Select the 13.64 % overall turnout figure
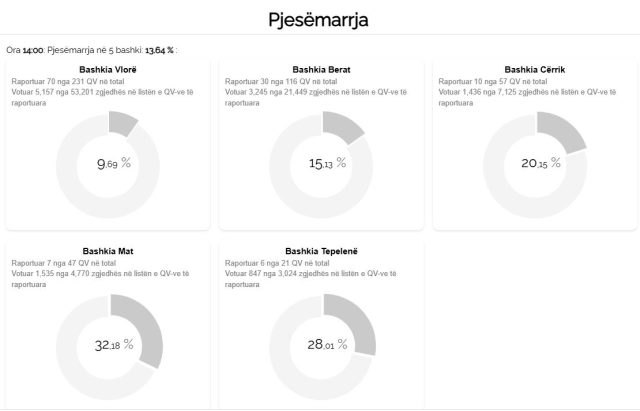This screenshot has width=640, height=411. pos(159,48)
